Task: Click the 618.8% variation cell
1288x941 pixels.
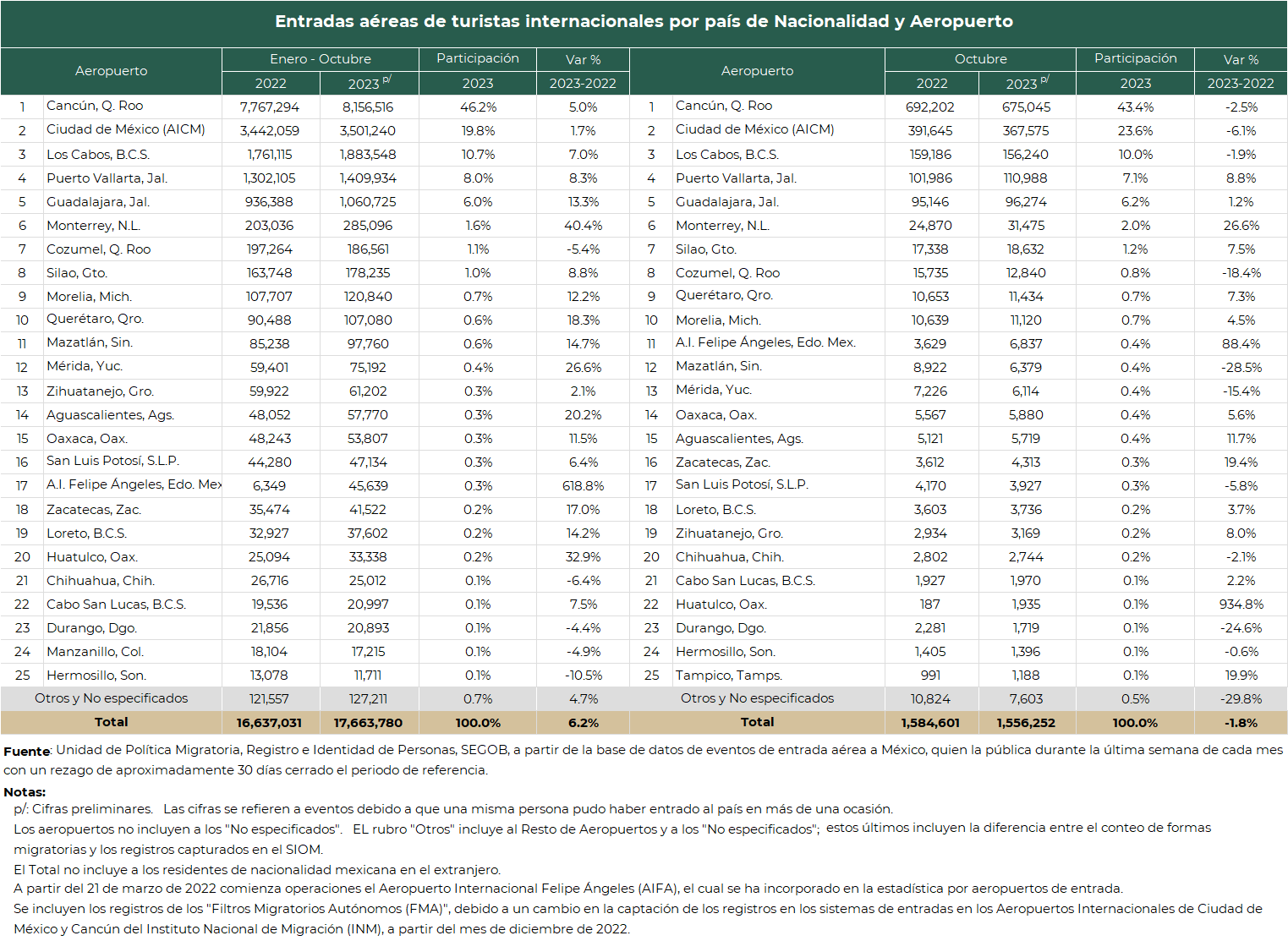Action: tap(584, 486)
